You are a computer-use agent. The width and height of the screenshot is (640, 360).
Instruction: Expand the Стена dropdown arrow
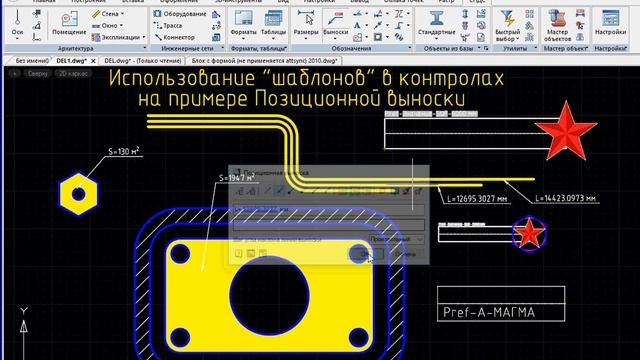pyautogui.click(x=122, y=14)
